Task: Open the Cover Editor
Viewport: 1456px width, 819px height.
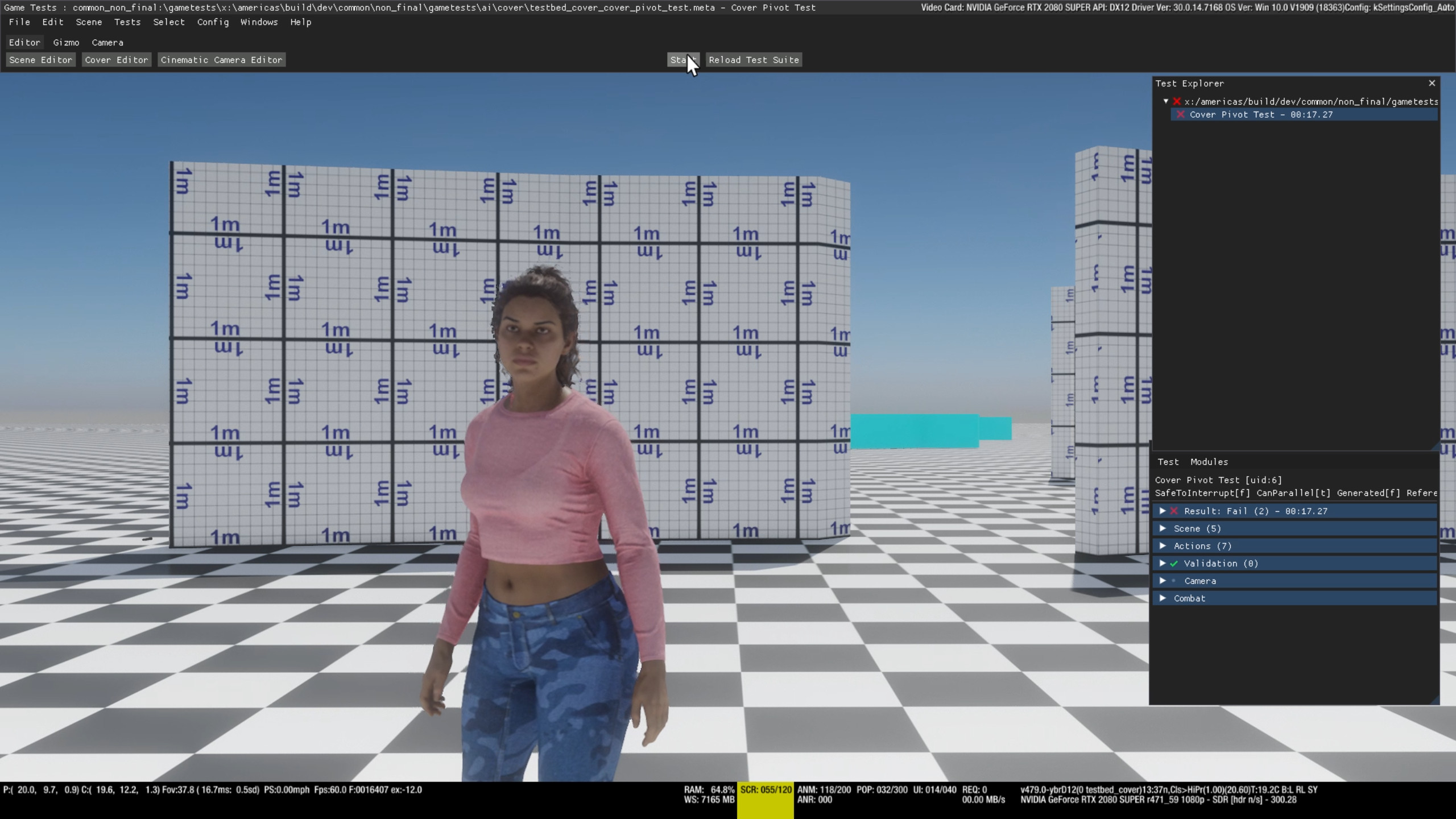Action: [116, 60]
